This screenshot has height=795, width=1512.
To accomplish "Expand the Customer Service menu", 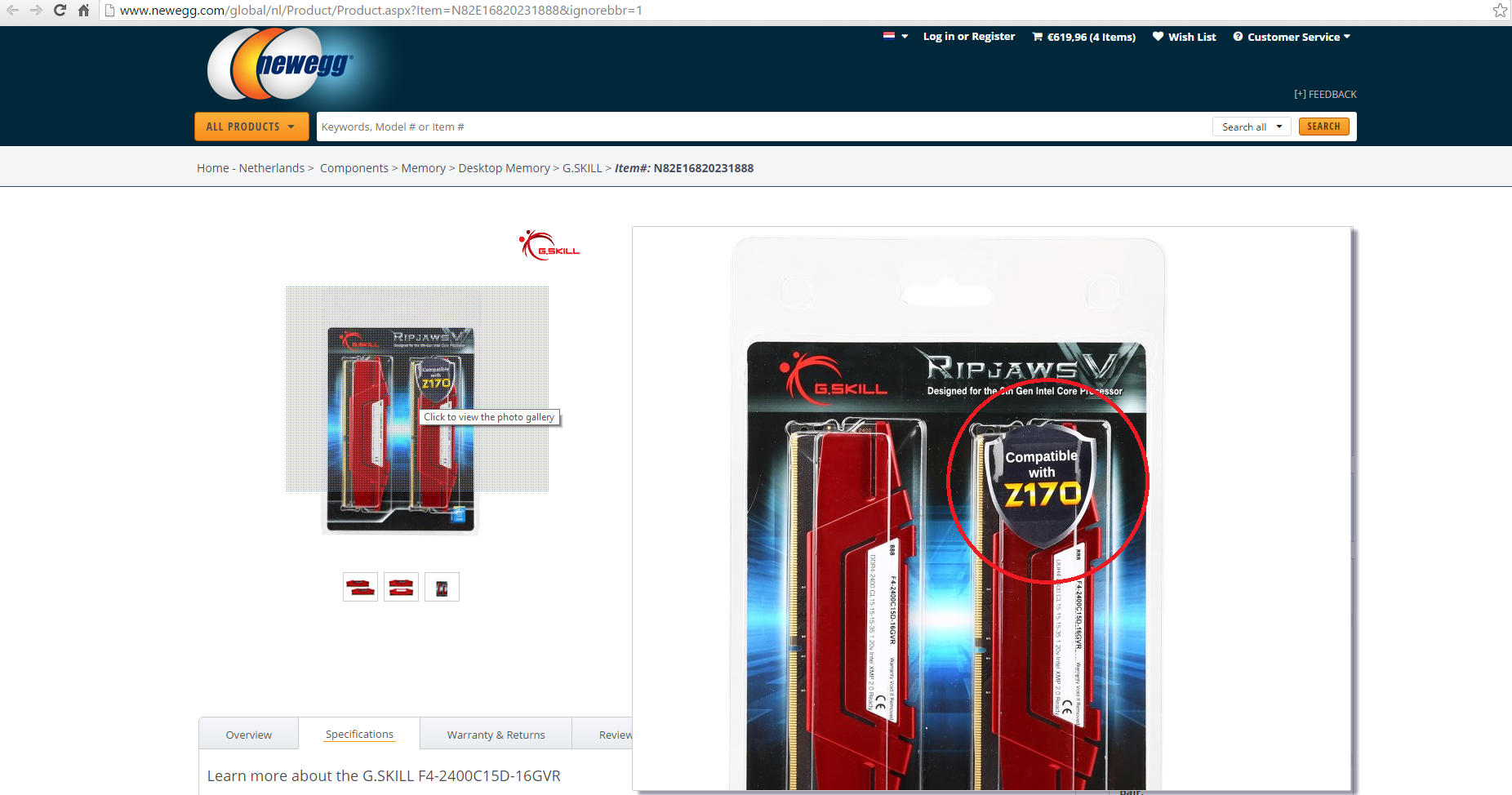I will (x=1298, y=37).
